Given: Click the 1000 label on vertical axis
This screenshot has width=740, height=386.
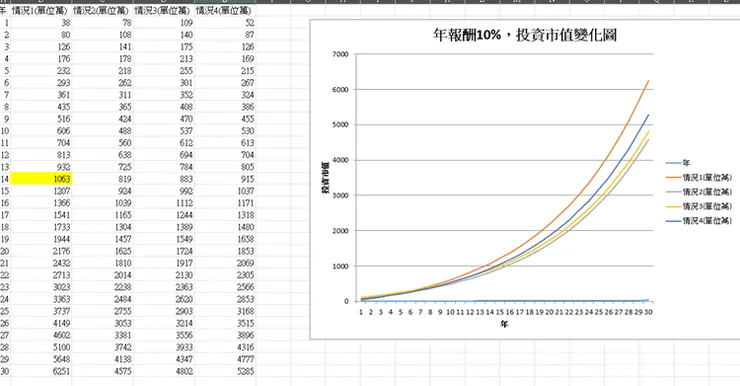Looking at the screenshot, I should pyautogui.click(x=340, y=266).
